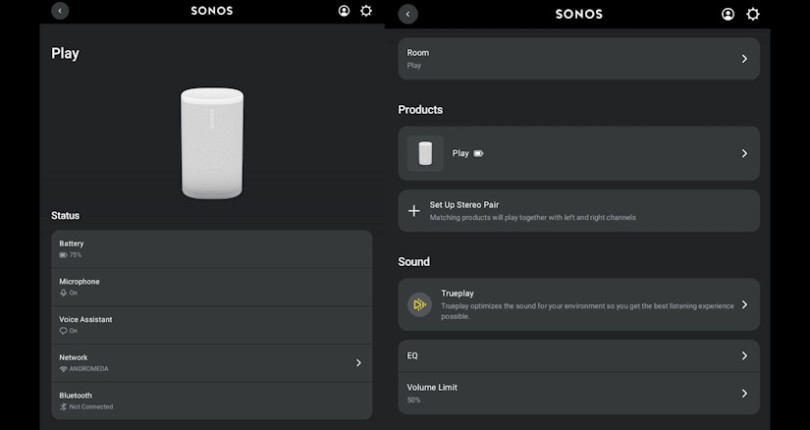810x430 pixels.
Task: Open Play product details chevron
Action: [744, 153]
